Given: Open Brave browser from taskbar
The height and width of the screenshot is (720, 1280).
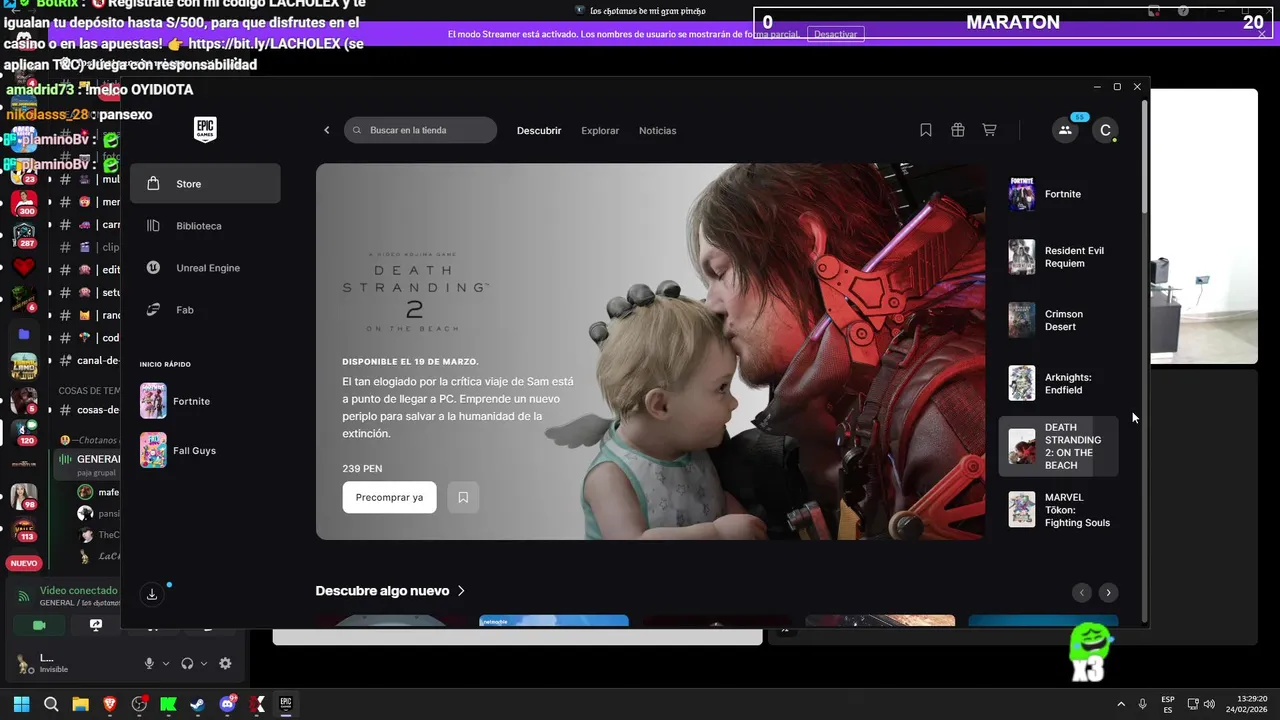Looking at the screenshot, I should [110, 704].
